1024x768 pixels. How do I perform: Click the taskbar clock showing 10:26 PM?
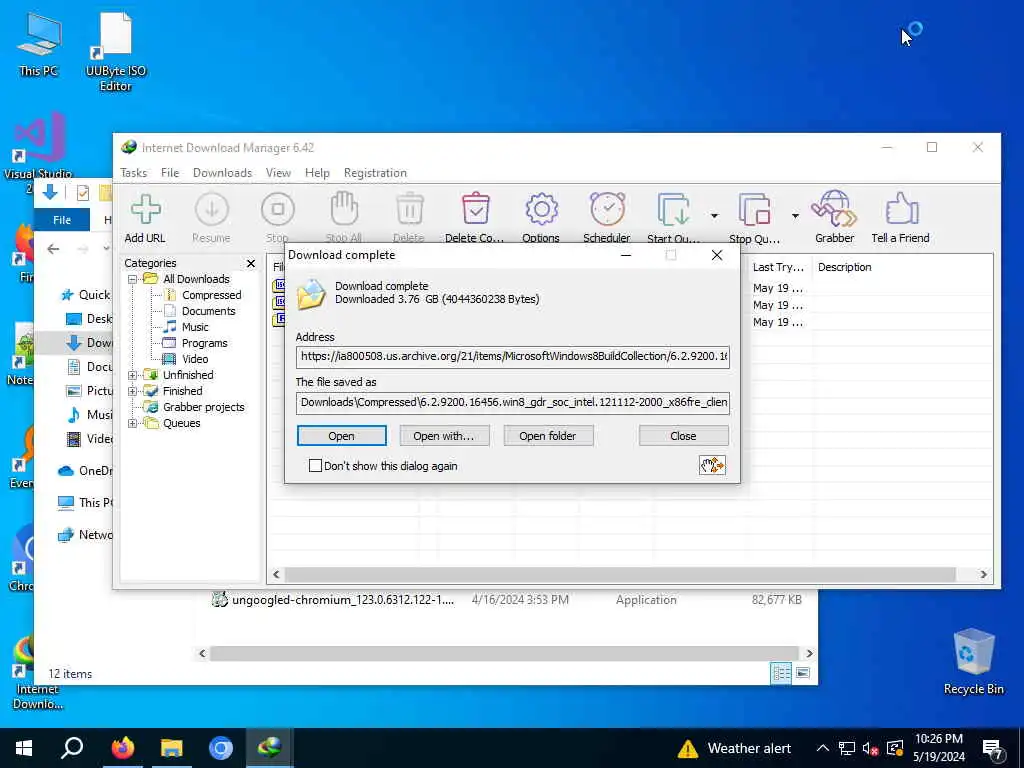[x=938, y=748]
